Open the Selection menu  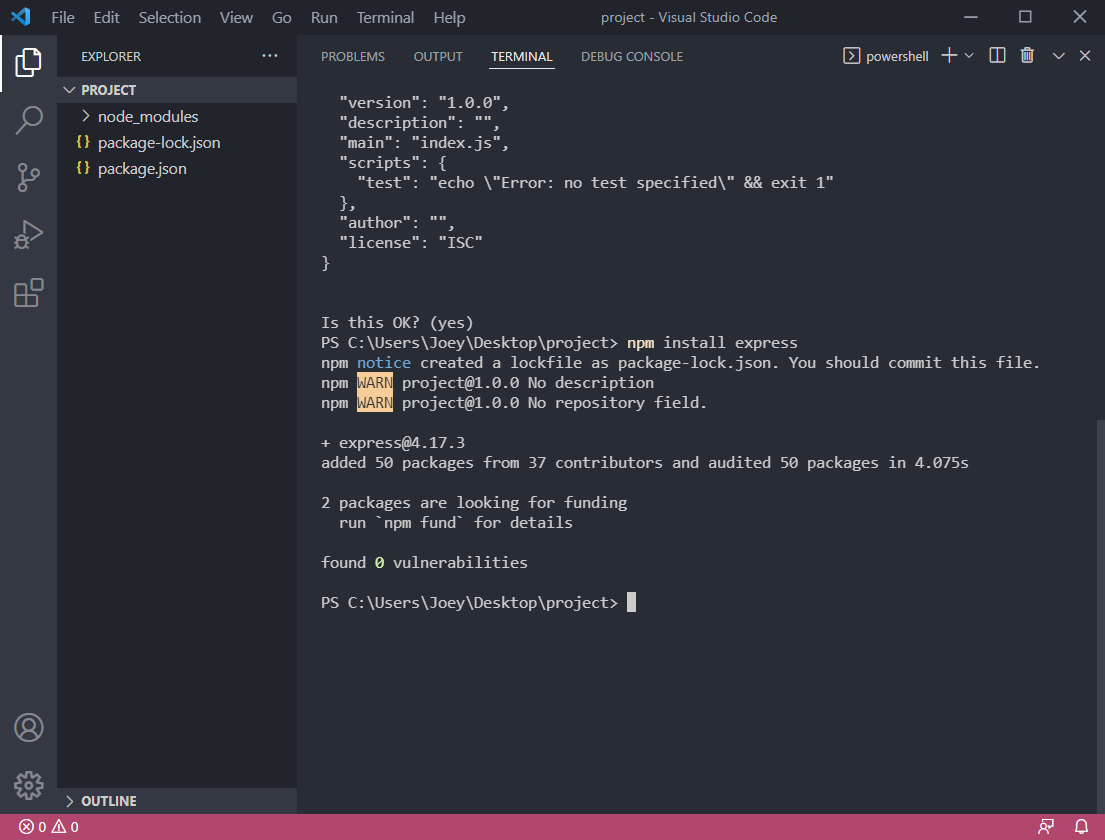(x=169, y=17)
